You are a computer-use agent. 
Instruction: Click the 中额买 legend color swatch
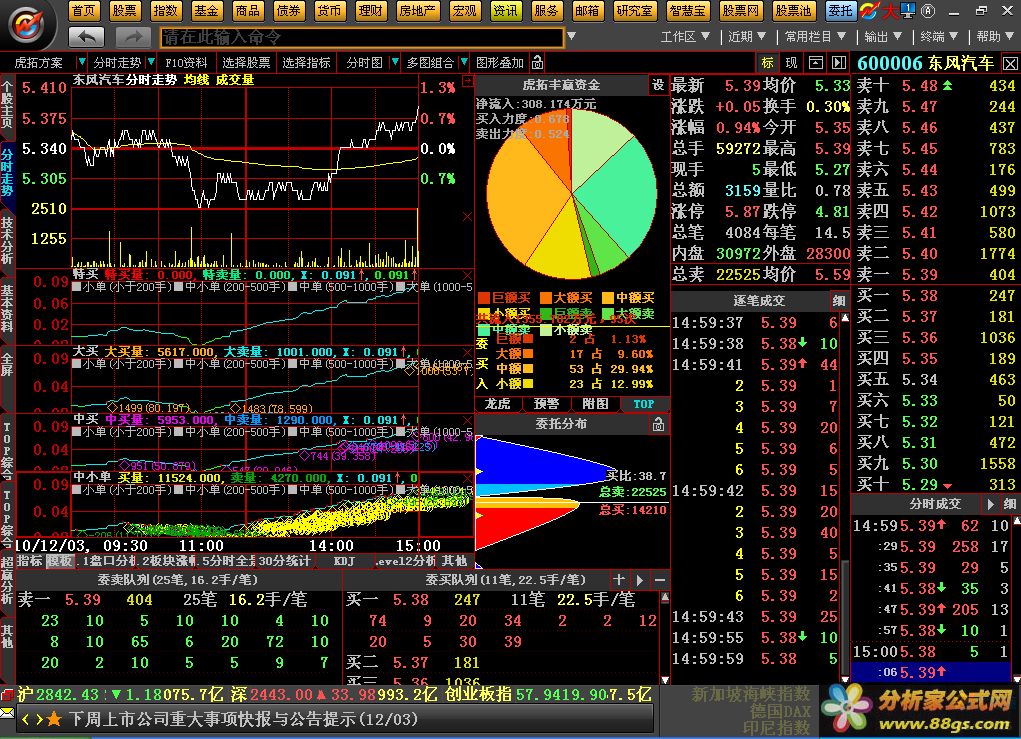click(x=608, y=298)
